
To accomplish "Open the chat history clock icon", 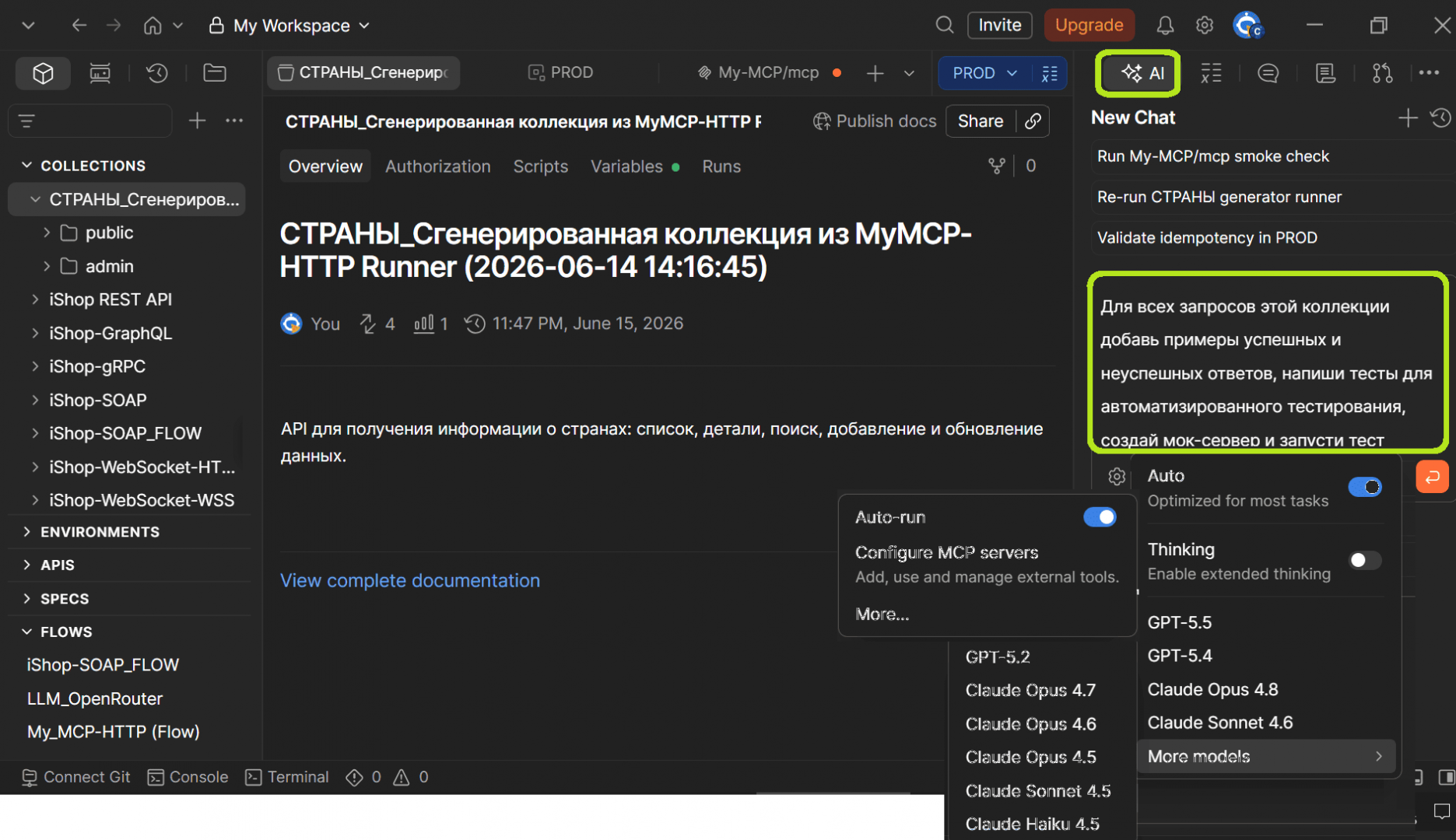I will pyautogui.click(x=1440, y=118).
